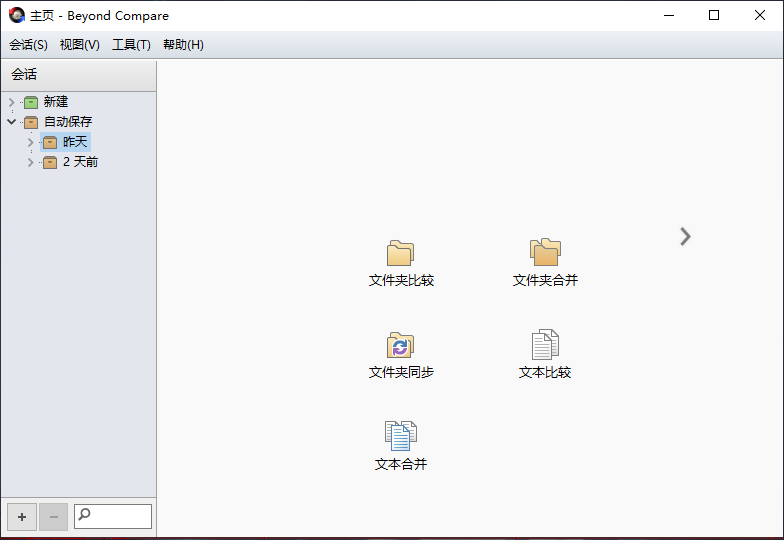Start a 文本比较 text compare session
The width and height of the screenshot is (784, 540).
545,354
